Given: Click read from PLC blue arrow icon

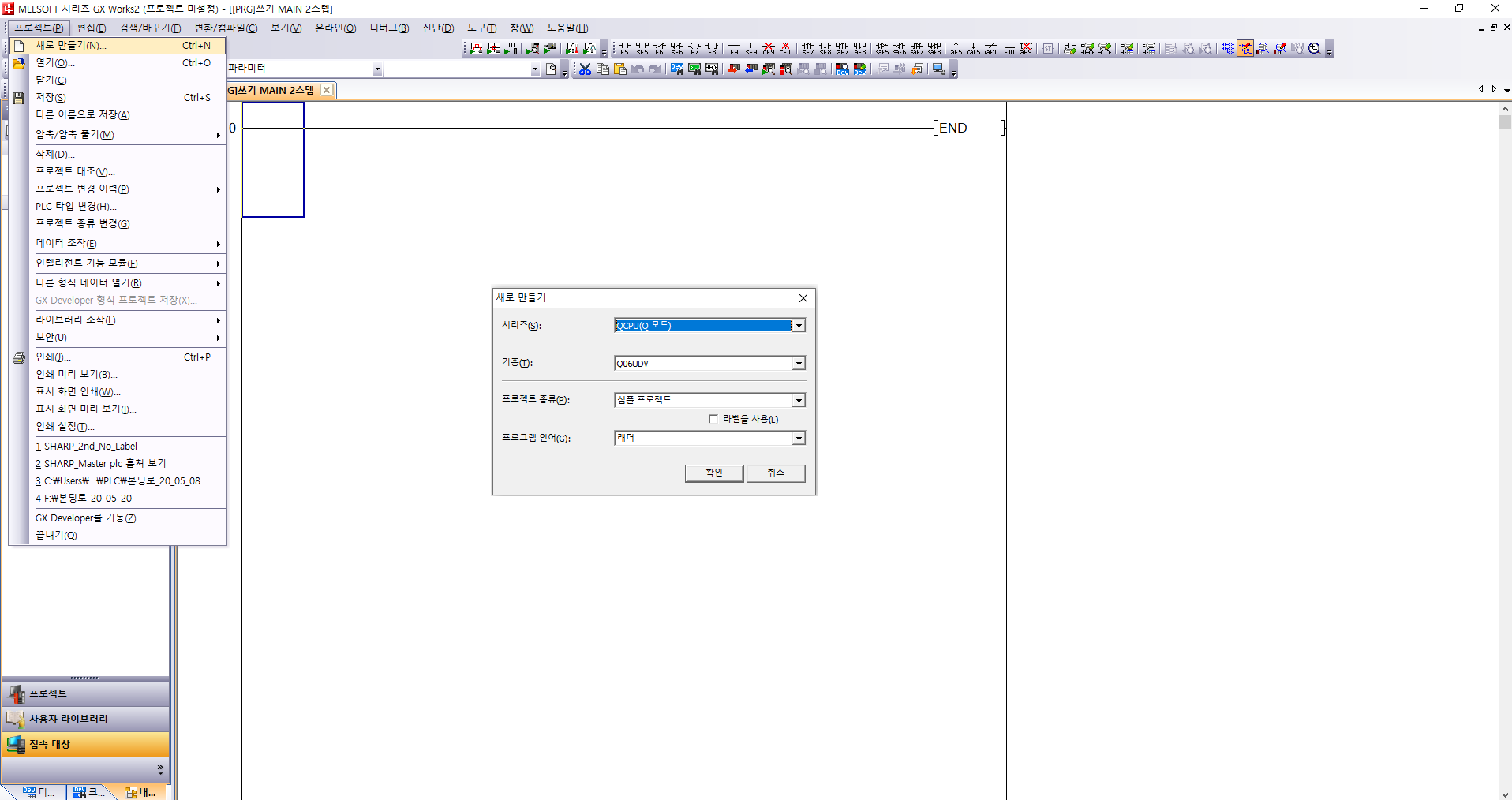Looking at the screenshot, I should (x=751, y=69).
